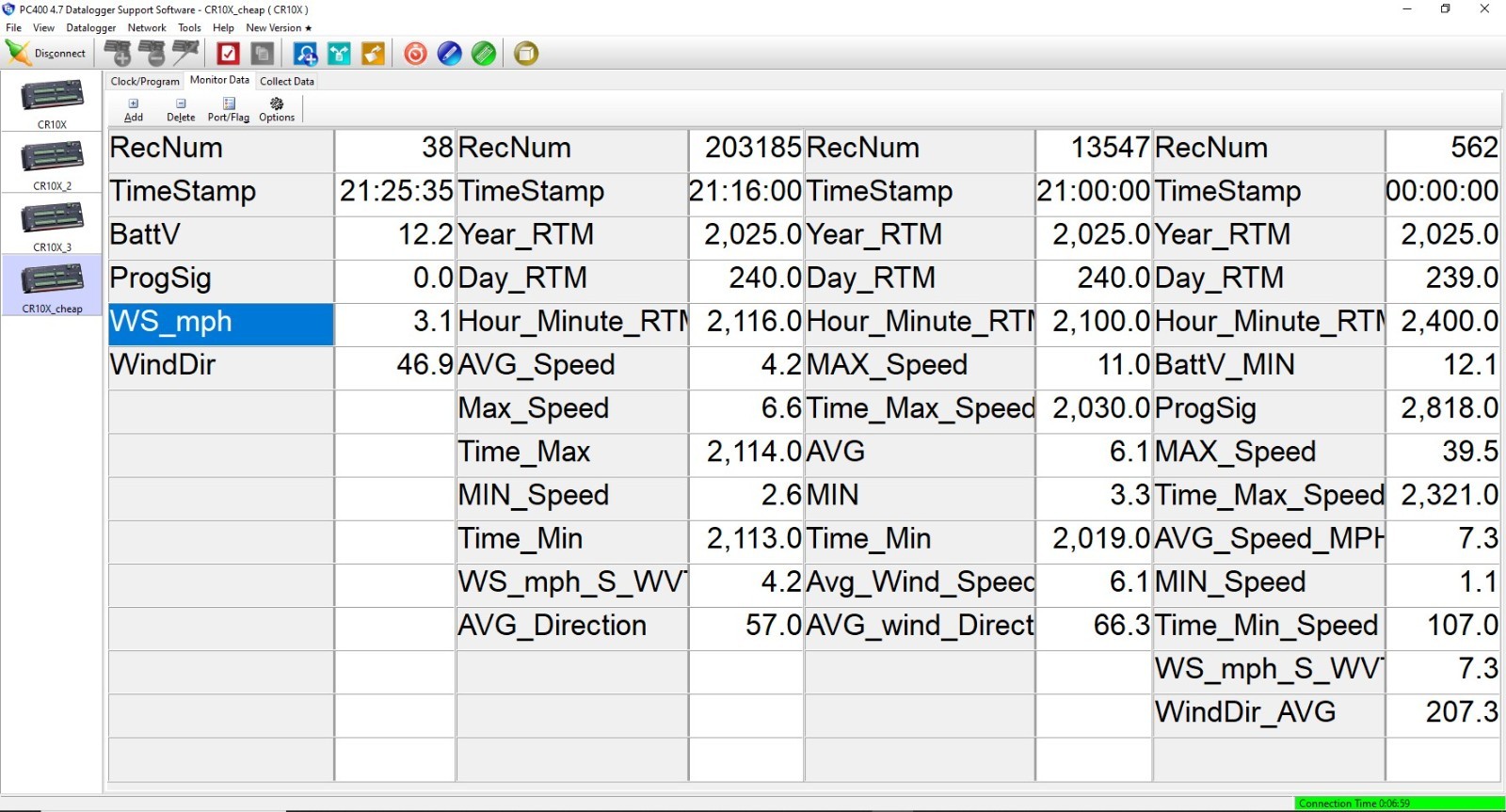Select the CR10X_2 datalogger
Screen dimensions: 1506x812
click(x=52, y=164)
